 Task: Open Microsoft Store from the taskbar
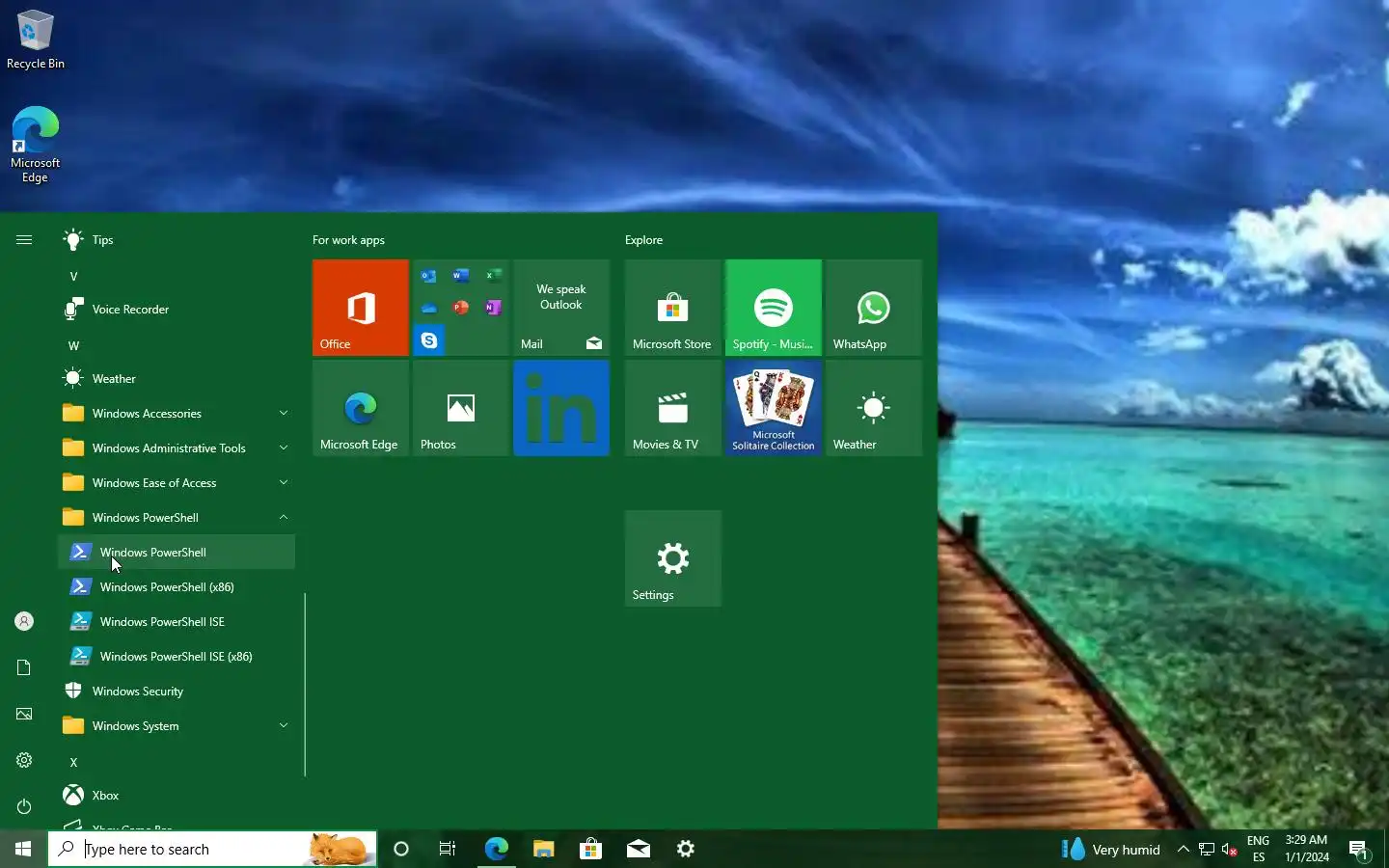[x=590, y=849]
